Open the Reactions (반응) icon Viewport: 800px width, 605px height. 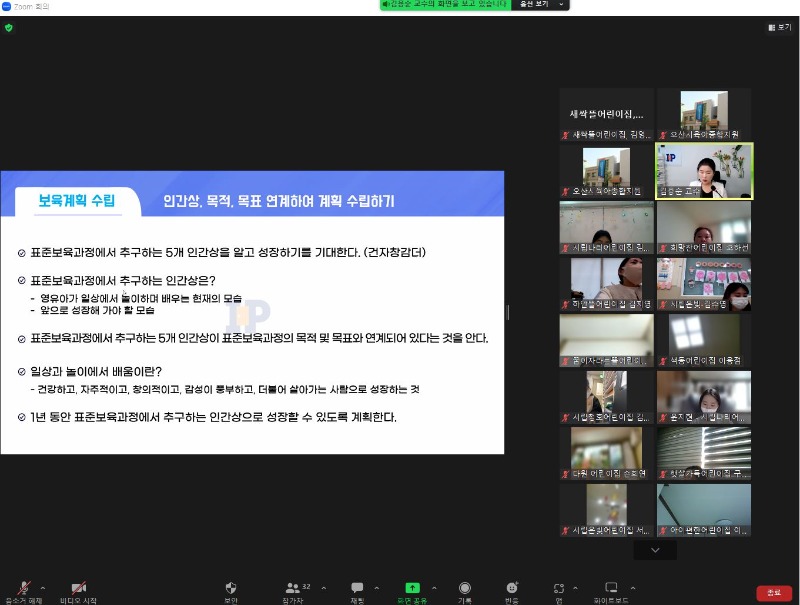[x=512, y=588]
